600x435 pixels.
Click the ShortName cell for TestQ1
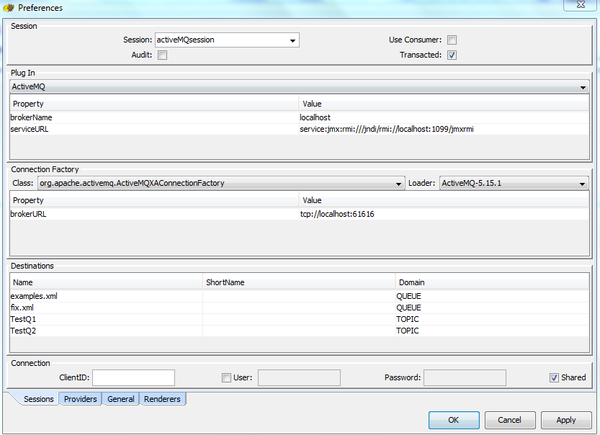click(x=299, y=319)
